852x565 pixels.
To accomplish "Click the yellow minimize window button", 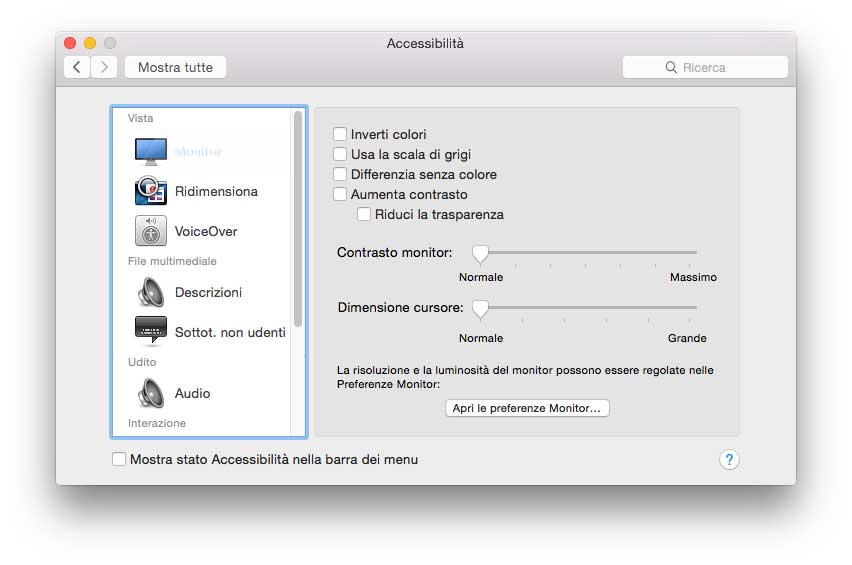I will coord(90,43).
